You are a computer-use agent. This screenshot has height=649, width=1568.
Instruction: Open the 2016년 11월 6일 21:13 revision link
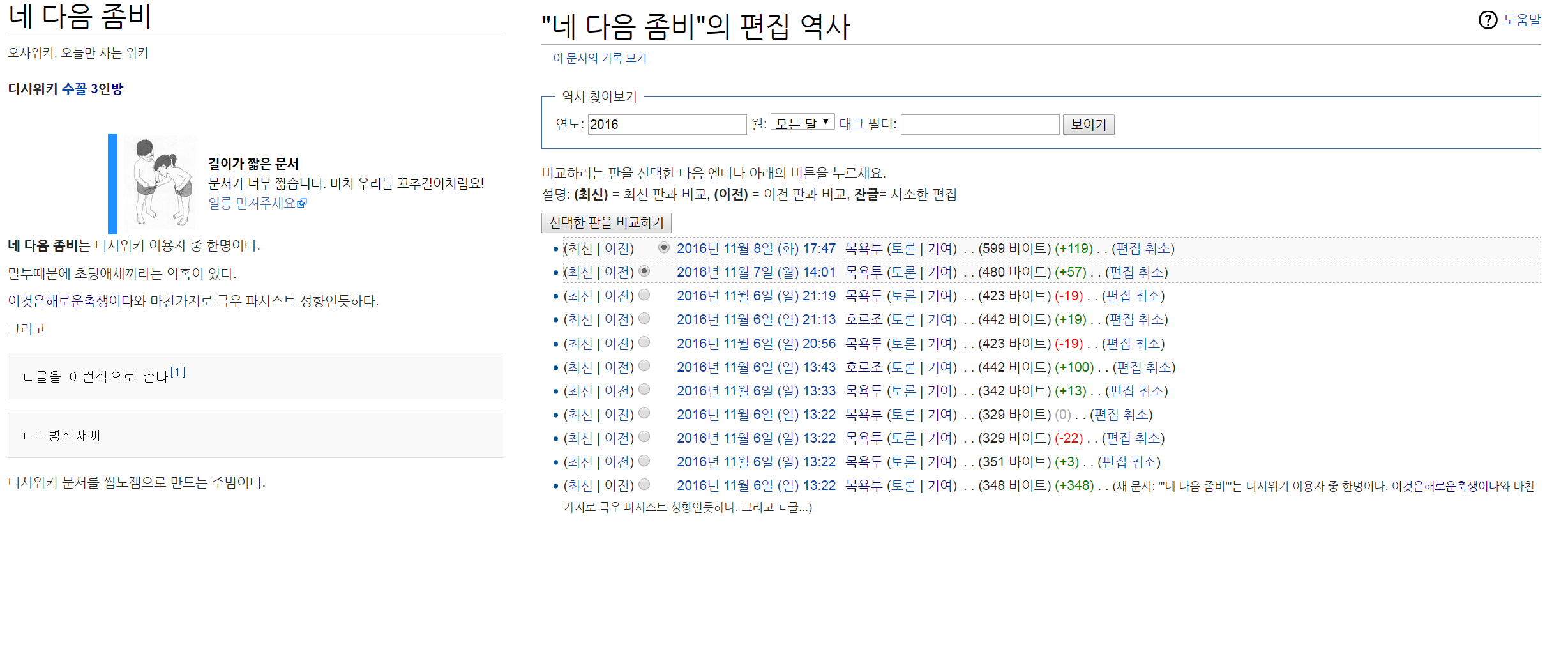pos(756,319)
